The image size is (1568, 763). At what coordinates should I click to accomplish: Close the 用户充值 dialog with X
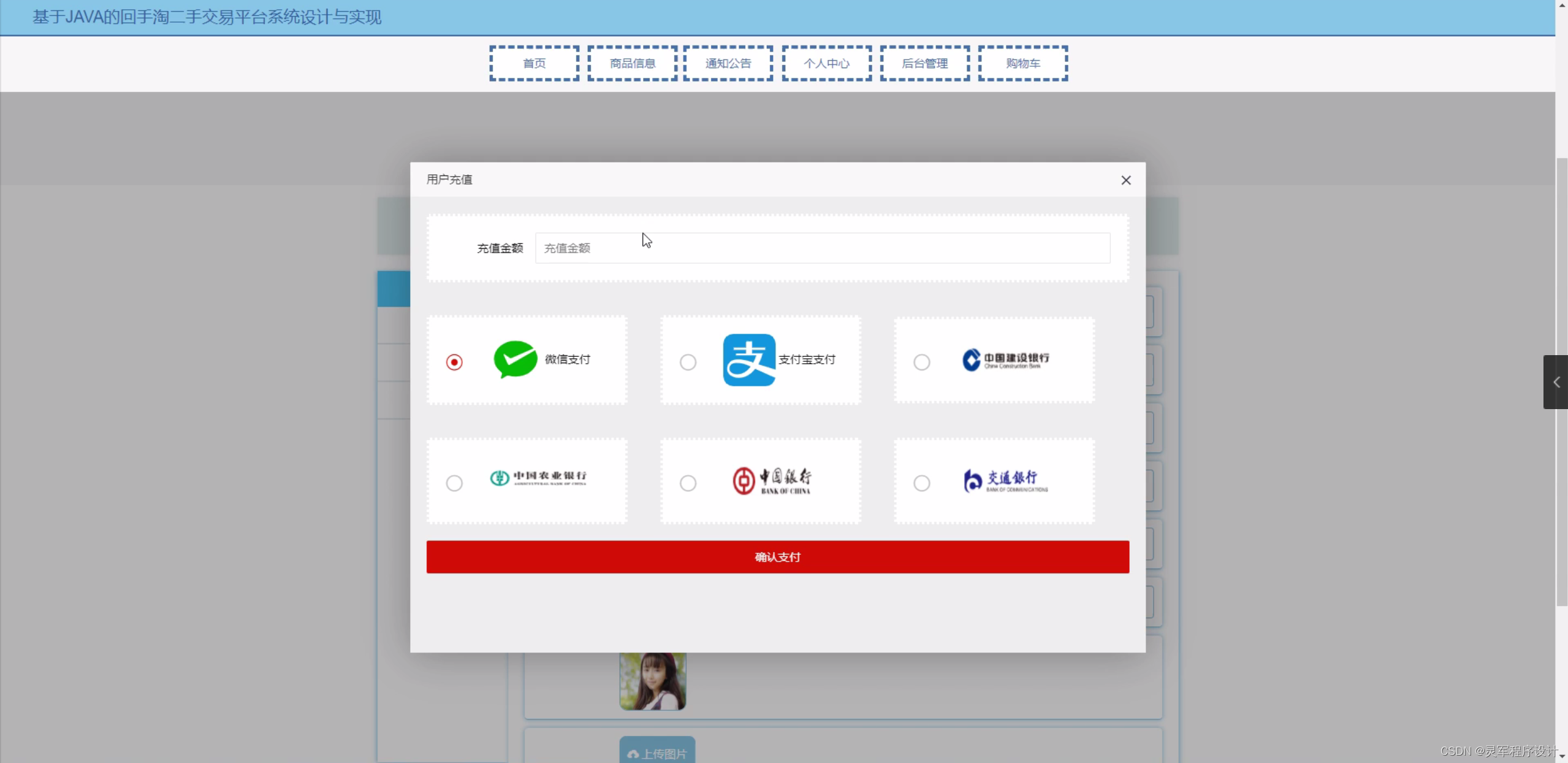[1125, 180]
